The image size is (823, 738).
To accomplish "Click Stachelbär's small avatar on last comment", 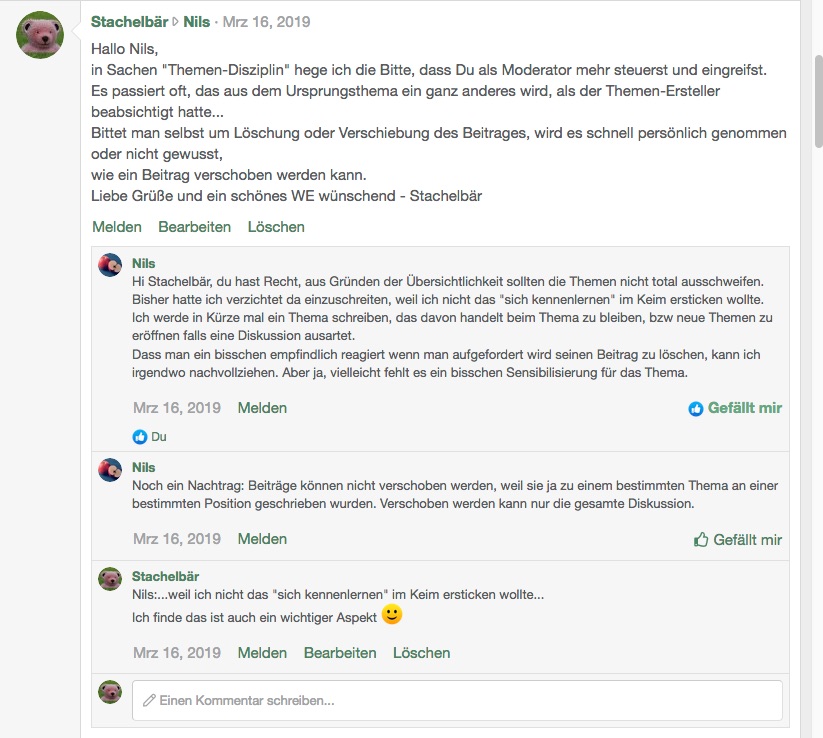I will pos(110,578).
